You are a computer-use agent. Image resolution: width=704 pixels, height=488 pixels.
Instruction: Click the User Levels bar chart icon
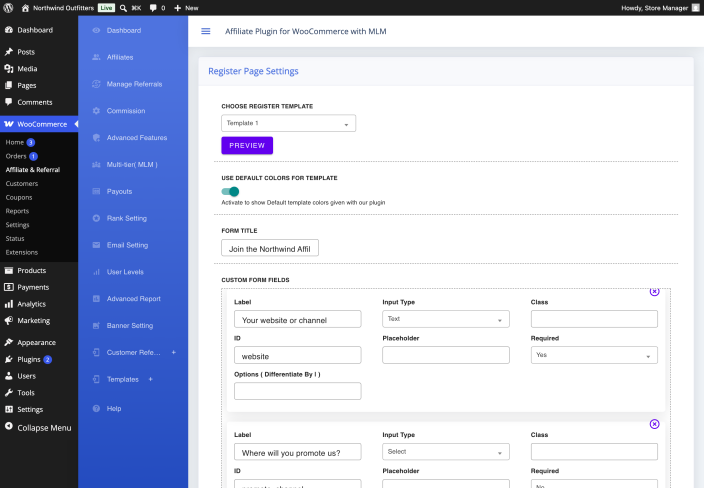[96, 272]
